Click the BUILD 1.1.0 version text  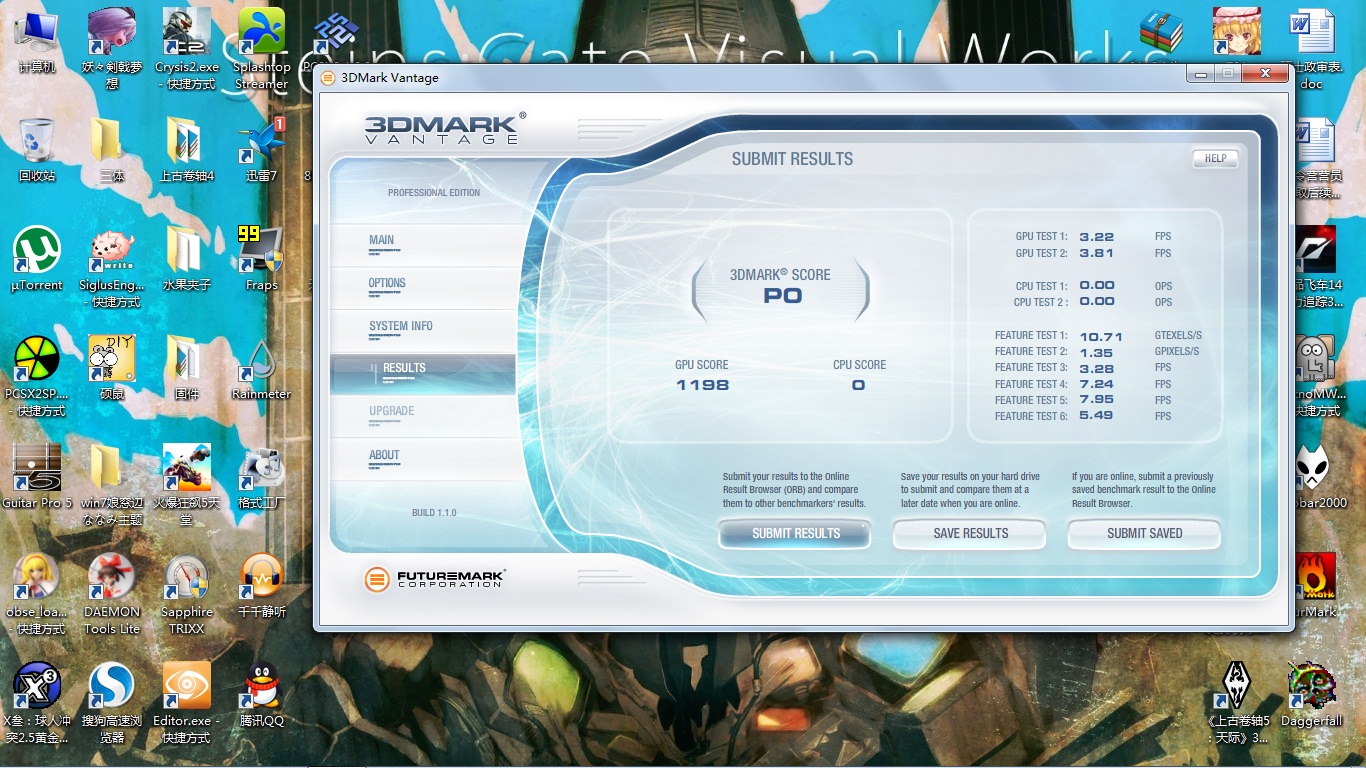(x=434, y=513)
